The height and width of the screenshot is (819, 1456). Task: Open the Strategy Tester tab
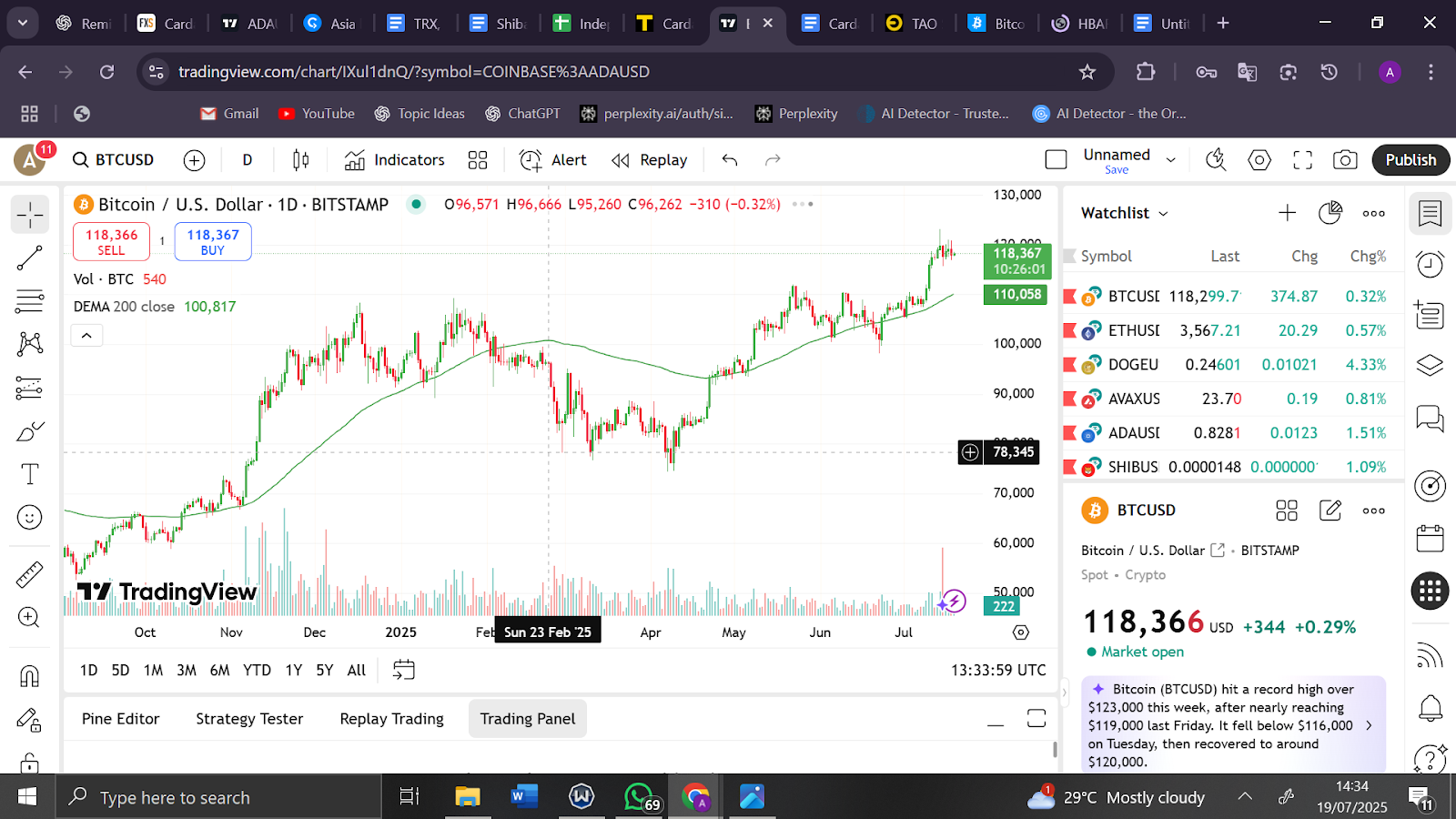[x=249, y=719]
